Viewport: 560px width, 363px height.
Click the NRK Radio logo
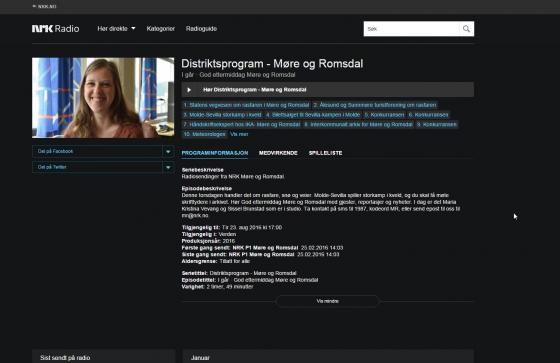[55, 29]
